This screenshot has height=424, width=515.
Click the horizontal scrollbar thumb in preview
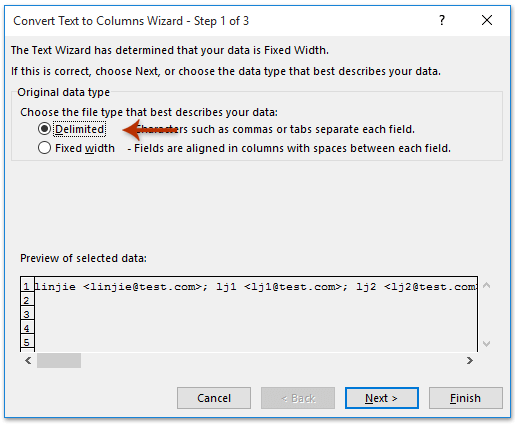tap(59, 360)
